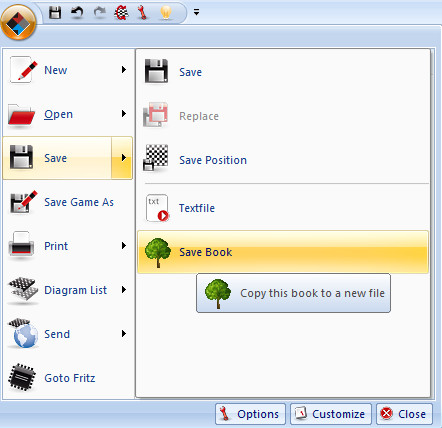442x428 pixels.
Task: Choose Save Book from the save submenu
Action: 283,252
